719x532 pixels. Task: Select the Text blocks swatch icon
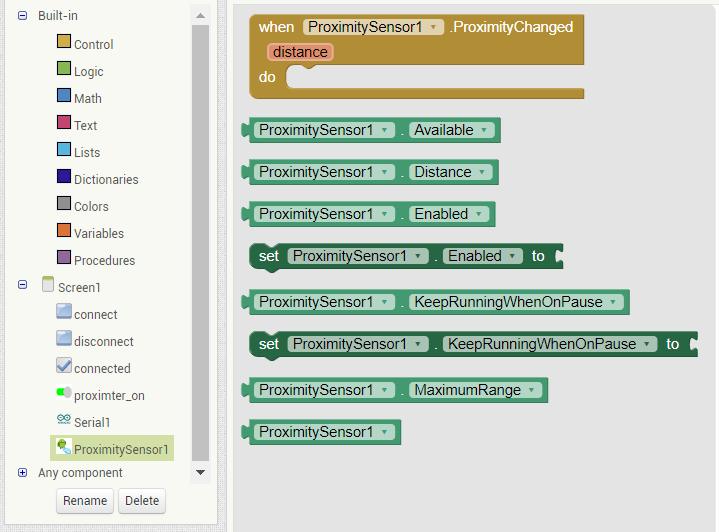point(64,122)
